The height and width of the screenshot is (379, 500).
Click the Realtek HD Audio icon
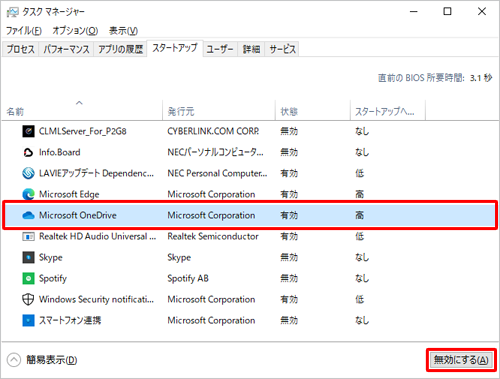(28, 237)
